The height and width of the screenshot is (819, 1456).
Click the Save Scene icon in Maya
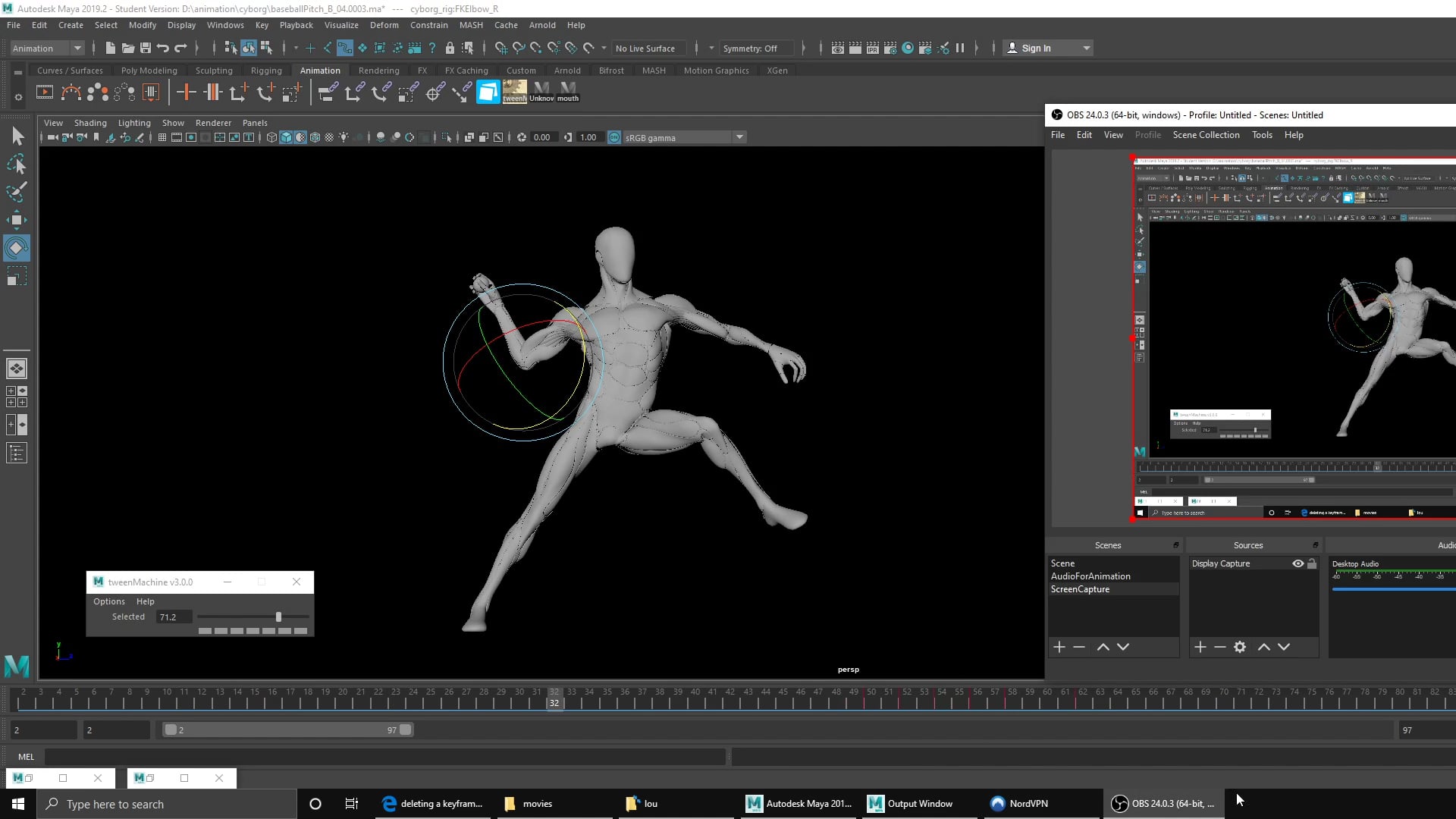(145, 48)
